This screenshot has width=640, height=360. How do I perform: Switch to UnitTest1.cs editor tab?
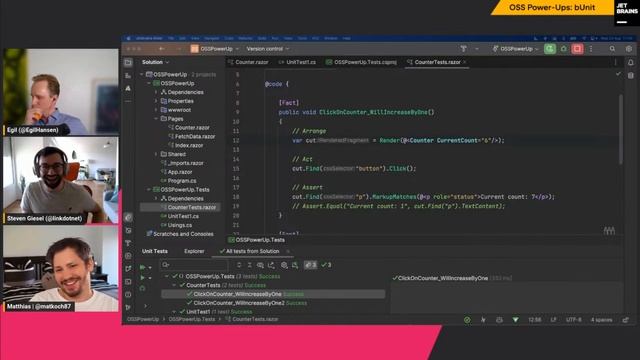[298, 62]
